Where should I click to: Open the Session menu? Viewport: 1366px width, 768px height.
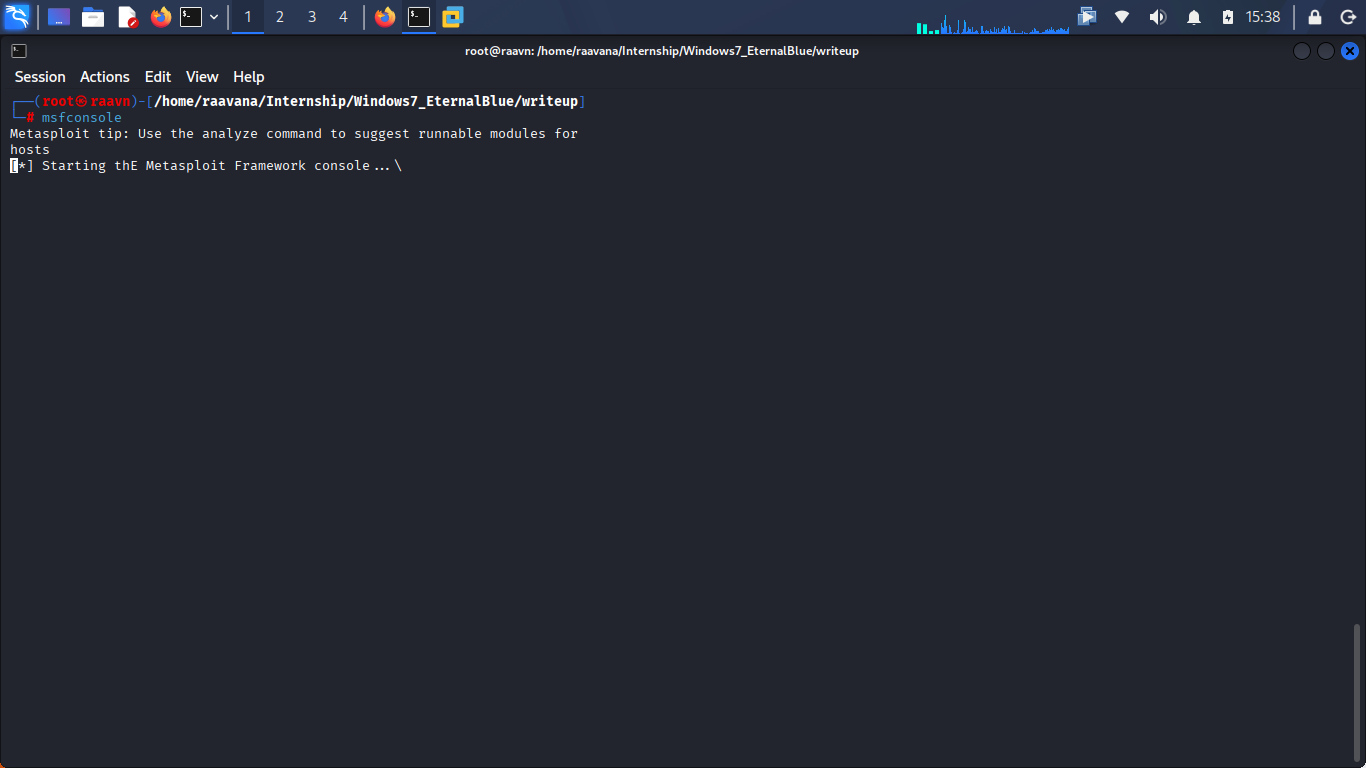click(40, 77)
